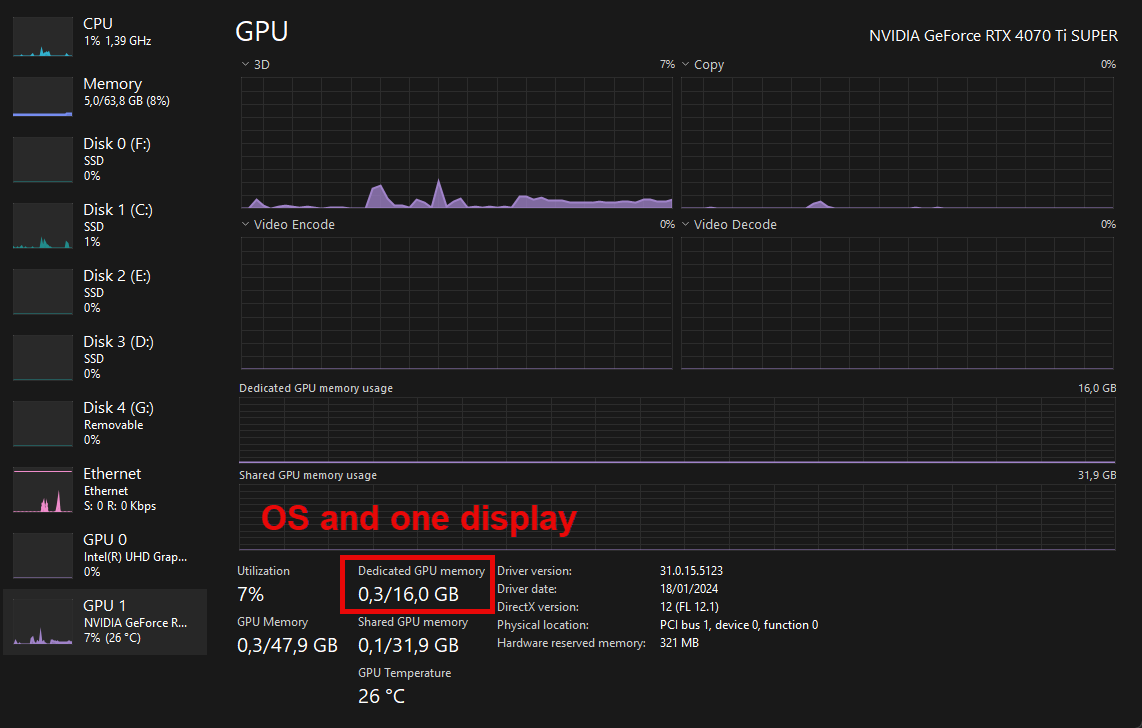The width and height of the screenshot is (1142, 728).
Task: Open the Disk 4 (G:) Removable thumbnail
Action: pos(42,423)
